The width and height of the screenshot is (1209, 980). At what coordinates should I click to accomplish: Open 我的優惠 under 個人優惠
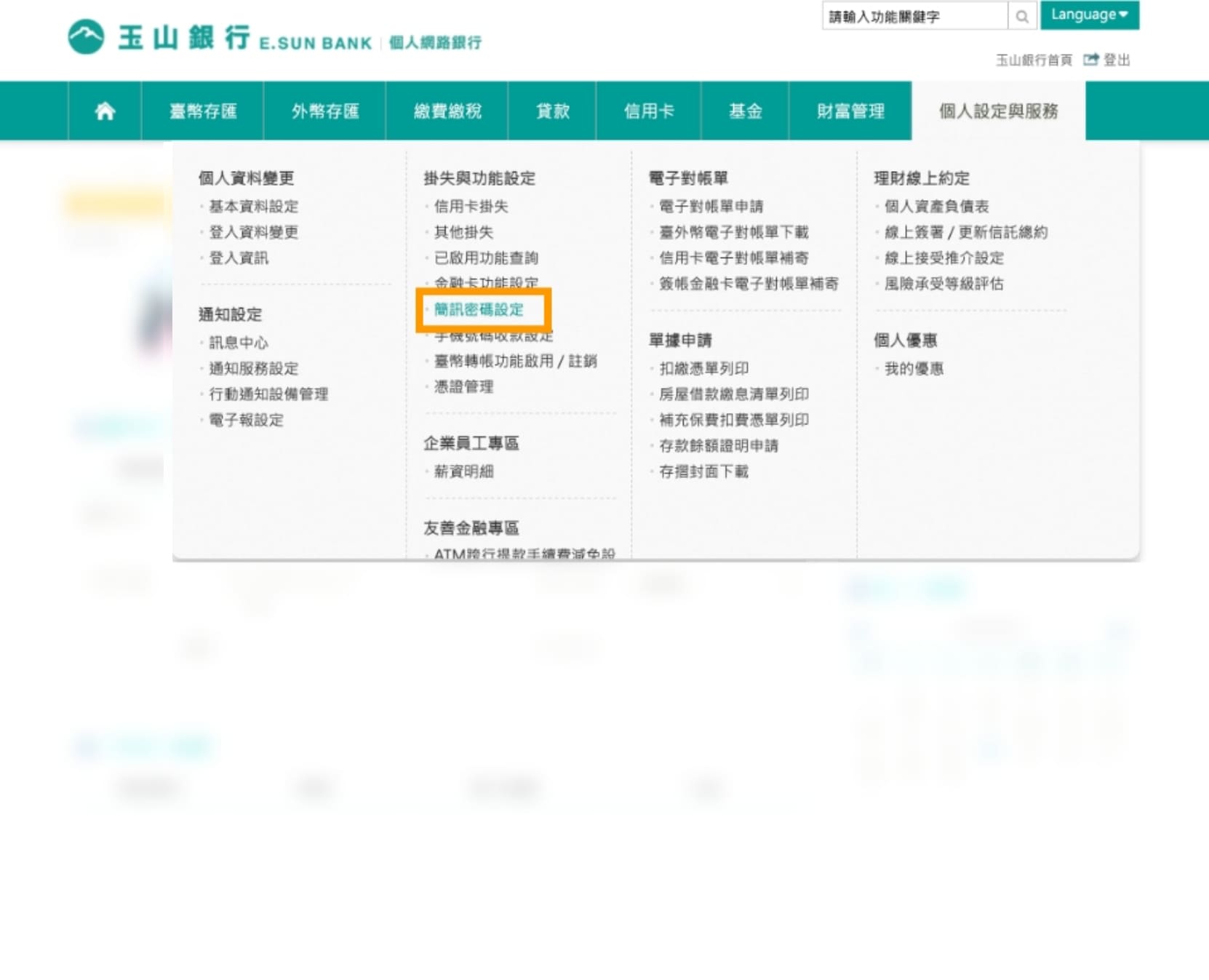914,368
